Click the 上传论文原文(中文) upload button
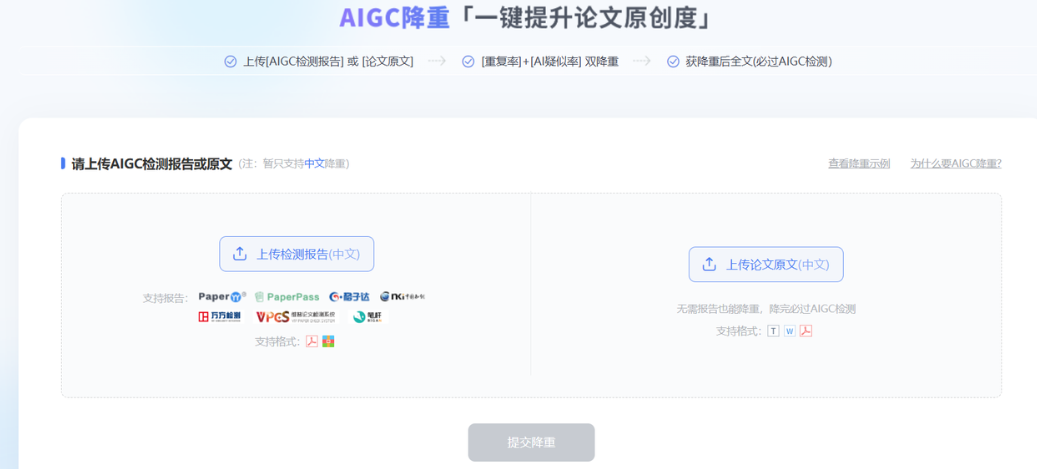This screenshot has width=1037, height=469. 766,265
